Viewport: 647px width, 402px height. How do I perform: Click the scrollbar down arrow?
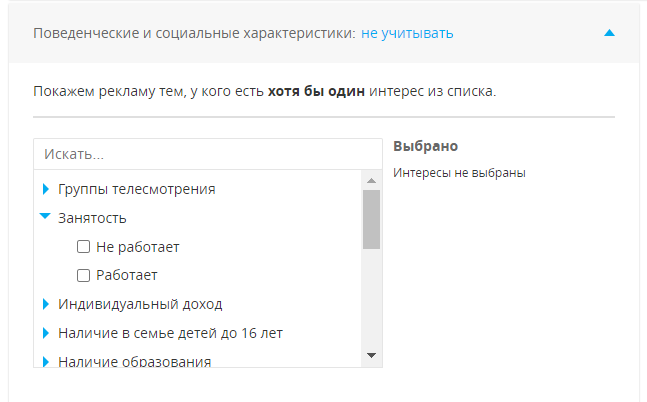coord(371,355)
